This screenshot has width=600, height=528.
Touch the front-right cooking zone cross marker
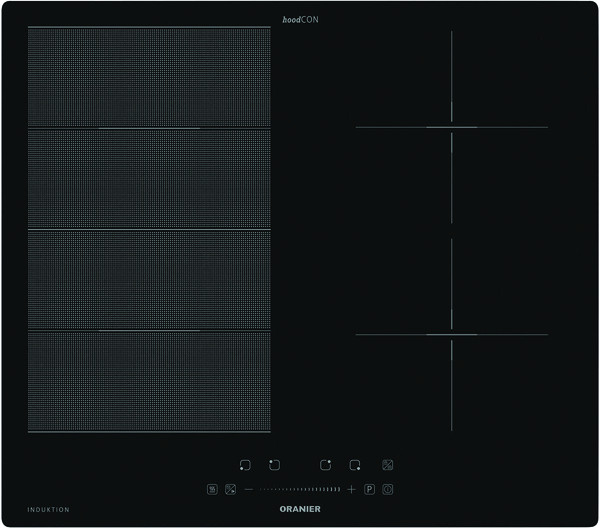pos(451,335)
